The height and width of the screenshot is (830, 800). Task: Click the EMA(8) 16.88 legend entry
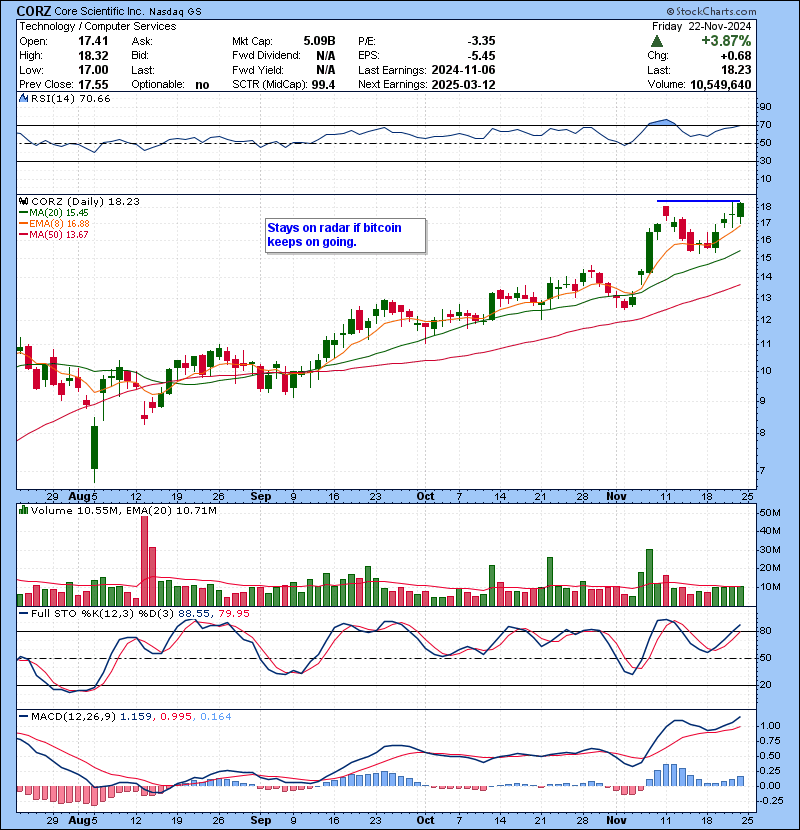[54, 223]
